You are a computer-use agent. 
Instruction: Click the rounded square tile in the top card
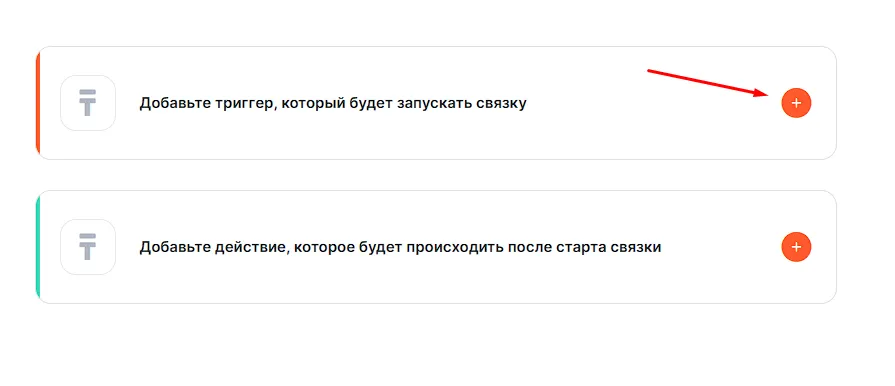tap(88, 103)
